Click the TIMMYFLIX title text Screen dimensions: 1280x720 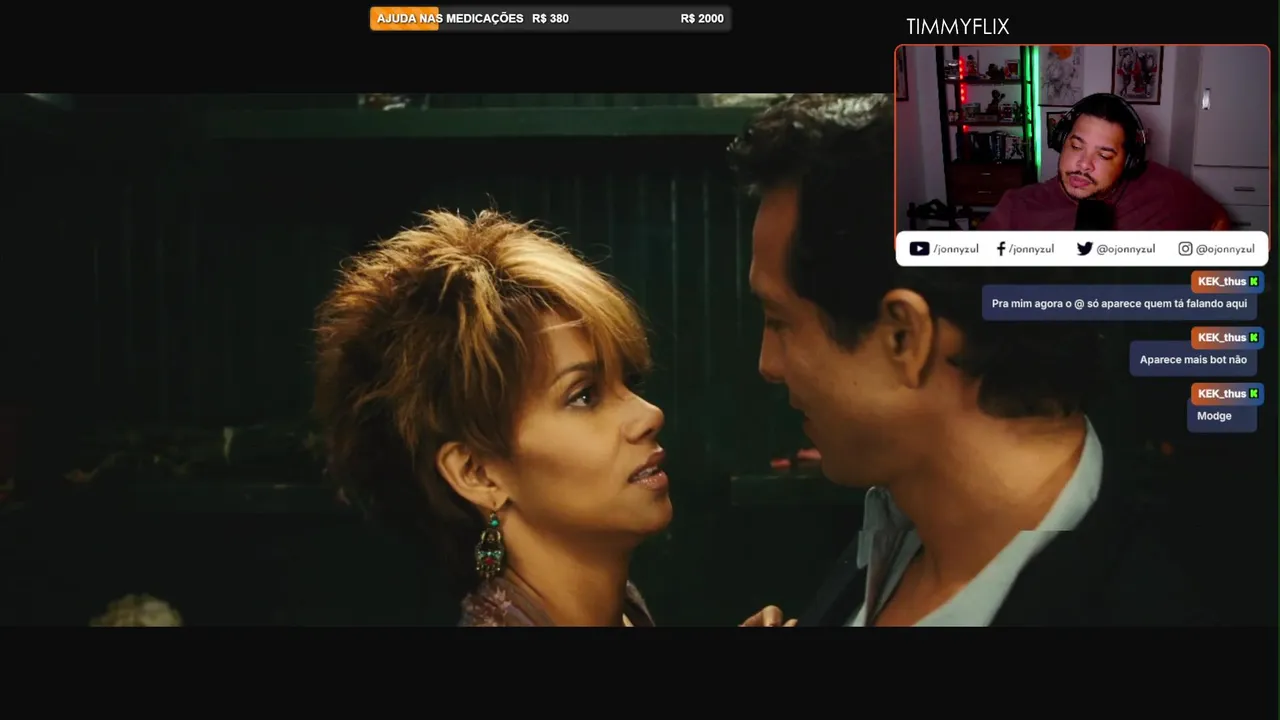957,27
